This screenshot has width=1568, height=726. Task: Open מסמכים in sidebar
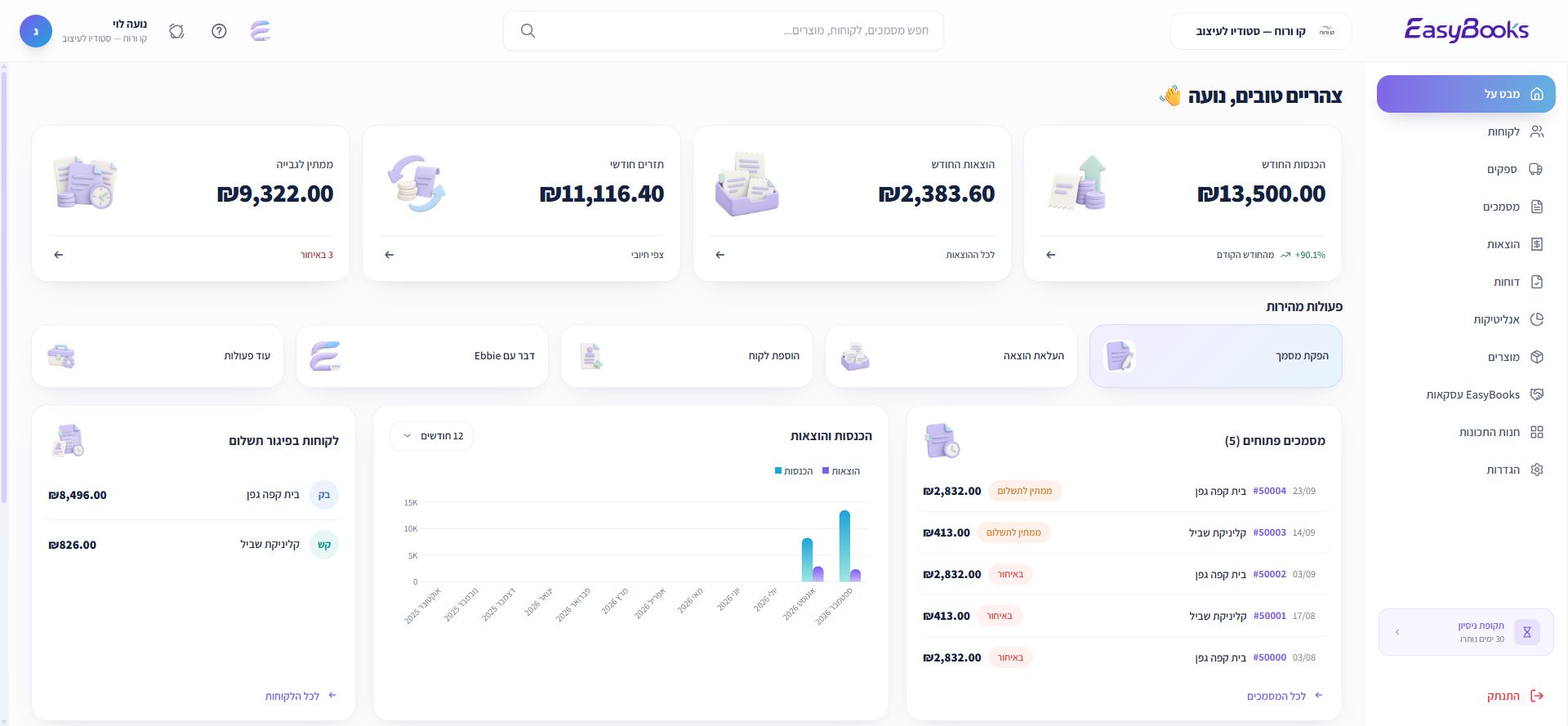1466,207
